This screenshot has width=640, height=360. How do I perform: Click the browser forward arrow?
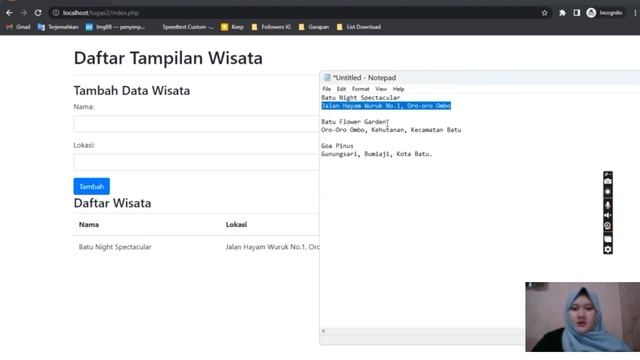[x=23, y=13]
